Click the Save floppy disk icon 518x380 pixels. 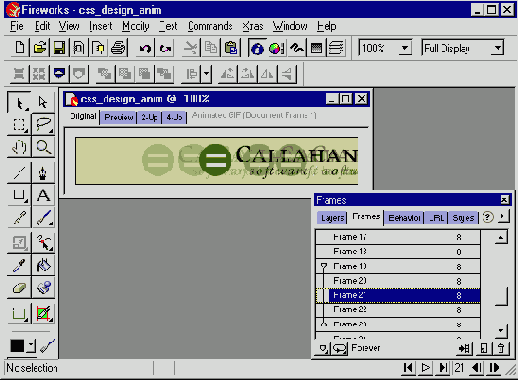pos(59,48)
